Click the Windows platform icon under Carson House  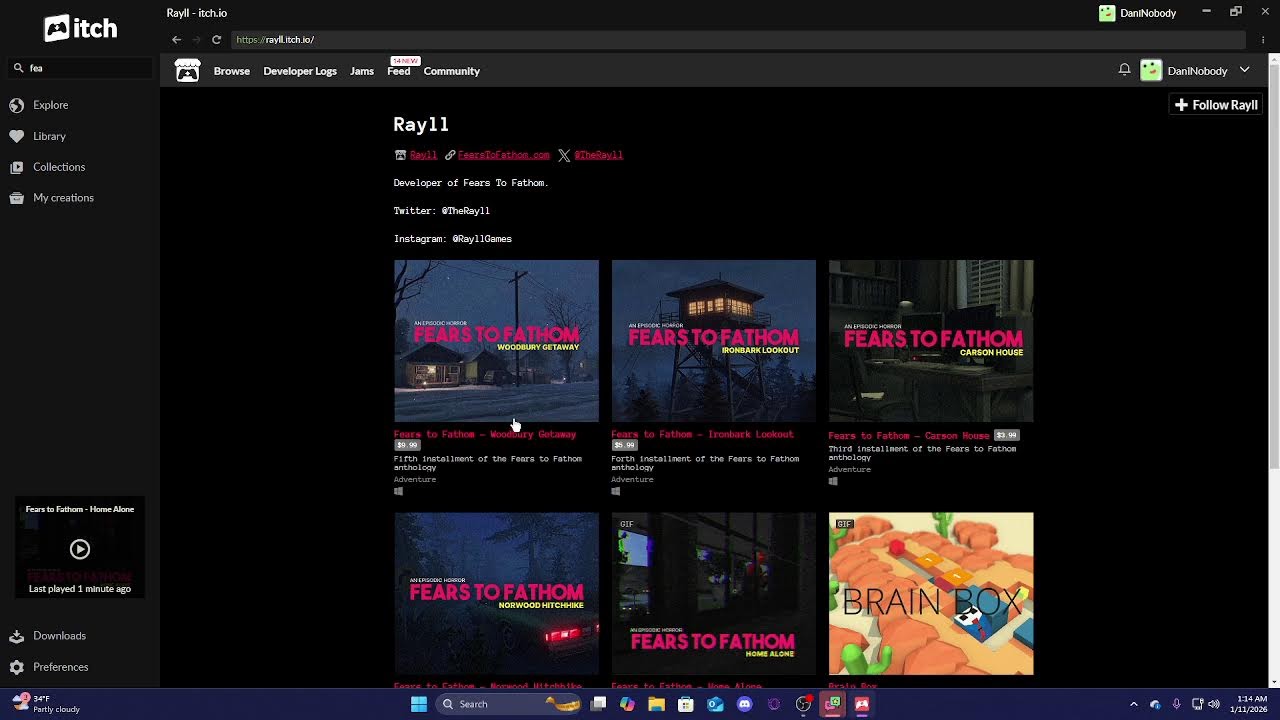coord(833,481)
